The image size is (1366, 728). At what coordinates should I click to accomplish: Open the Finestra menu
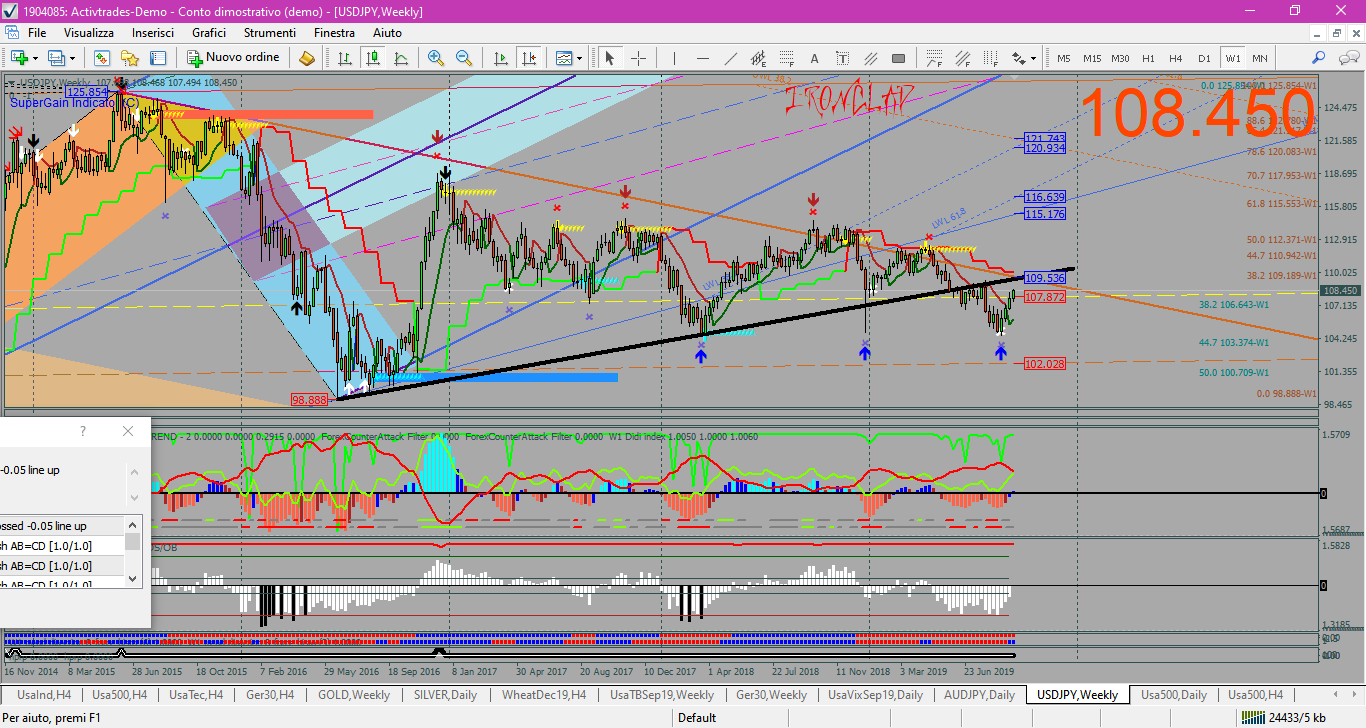click(x=334, y=33)
